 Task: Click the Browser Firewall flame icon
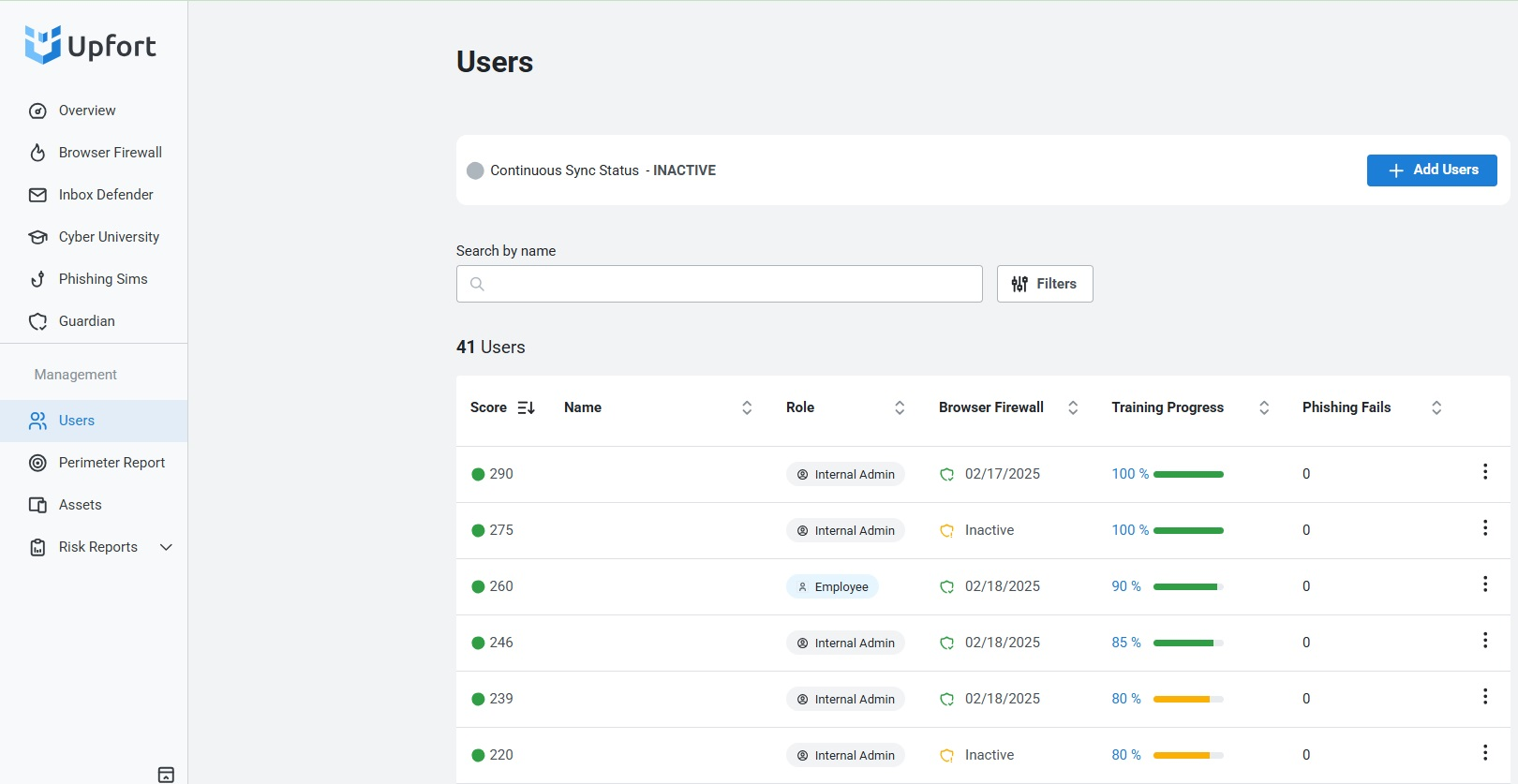click(37, 153)
